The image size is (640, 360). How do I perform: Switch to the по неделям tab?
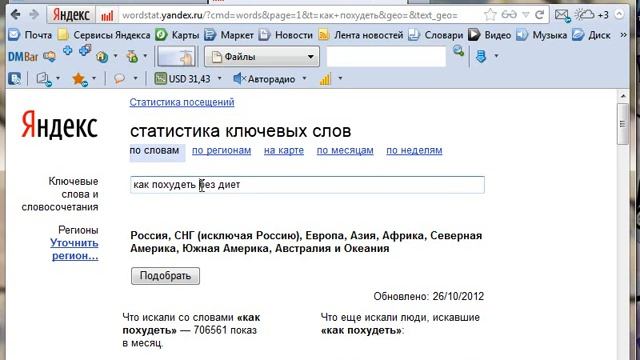[x=414, y=150]
